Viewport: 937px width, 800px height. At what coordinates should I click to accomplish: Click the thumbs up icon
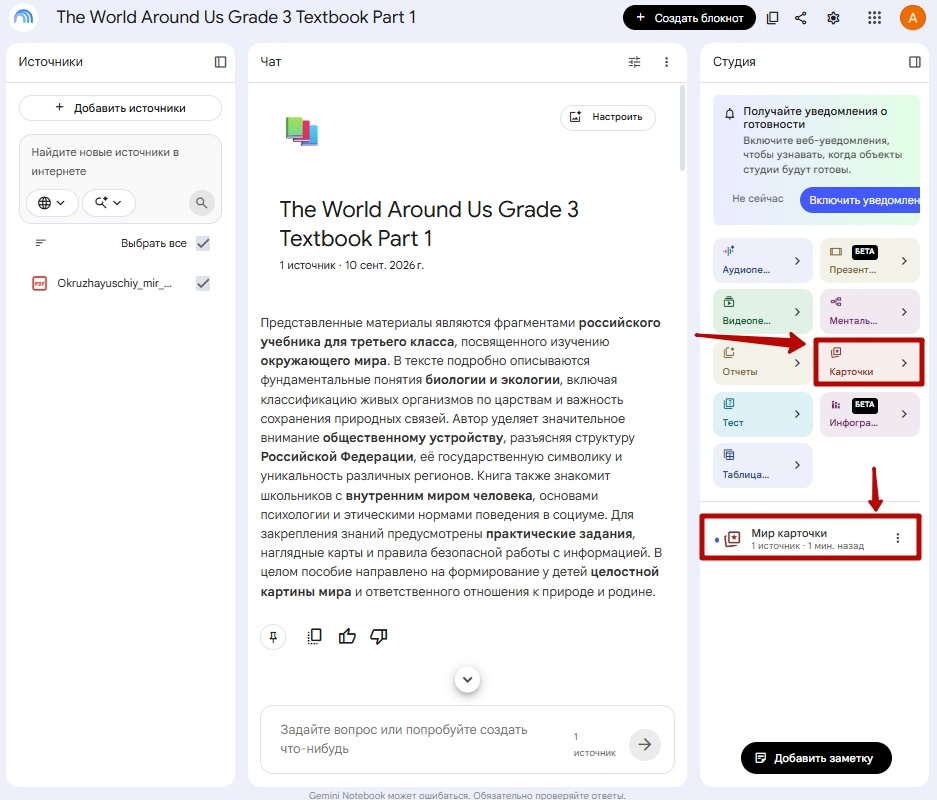coord(347,636)
